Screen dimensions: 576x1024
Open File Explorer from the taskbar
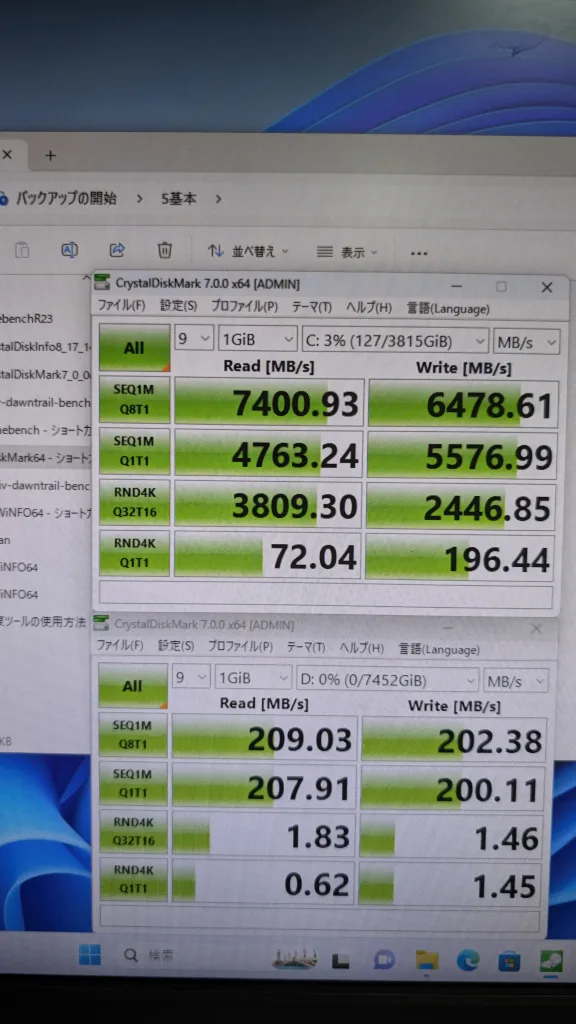pos(426,960)
